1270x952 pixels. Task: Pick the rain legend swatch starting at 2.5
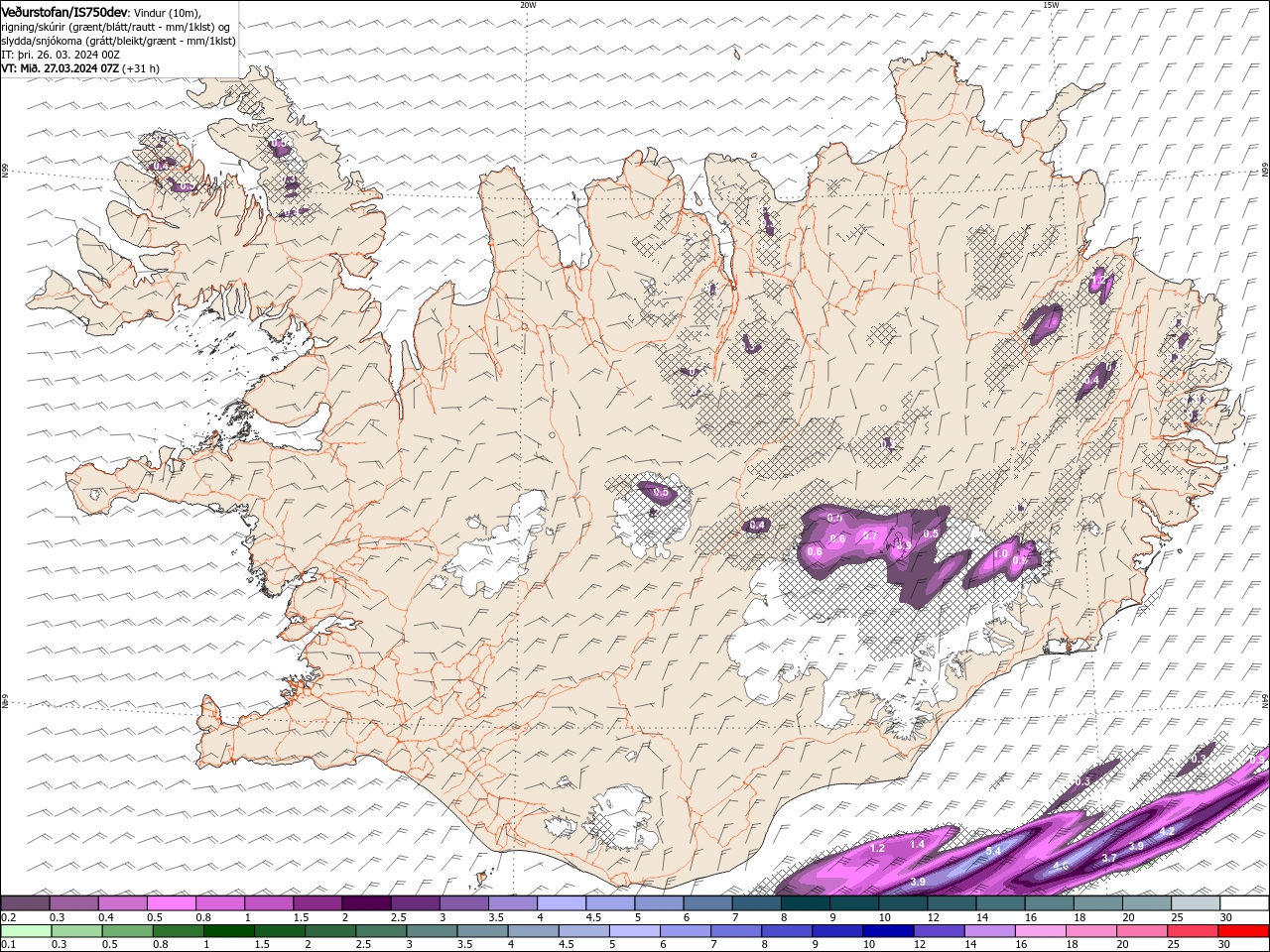[x=381, y=930]
